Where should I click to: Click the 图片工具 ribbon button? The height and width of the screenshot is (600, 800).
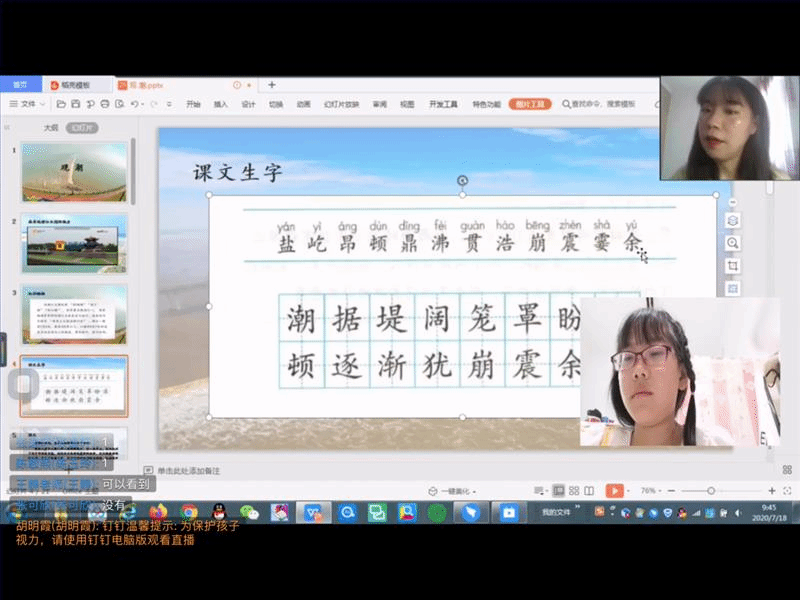coord(530,104)
